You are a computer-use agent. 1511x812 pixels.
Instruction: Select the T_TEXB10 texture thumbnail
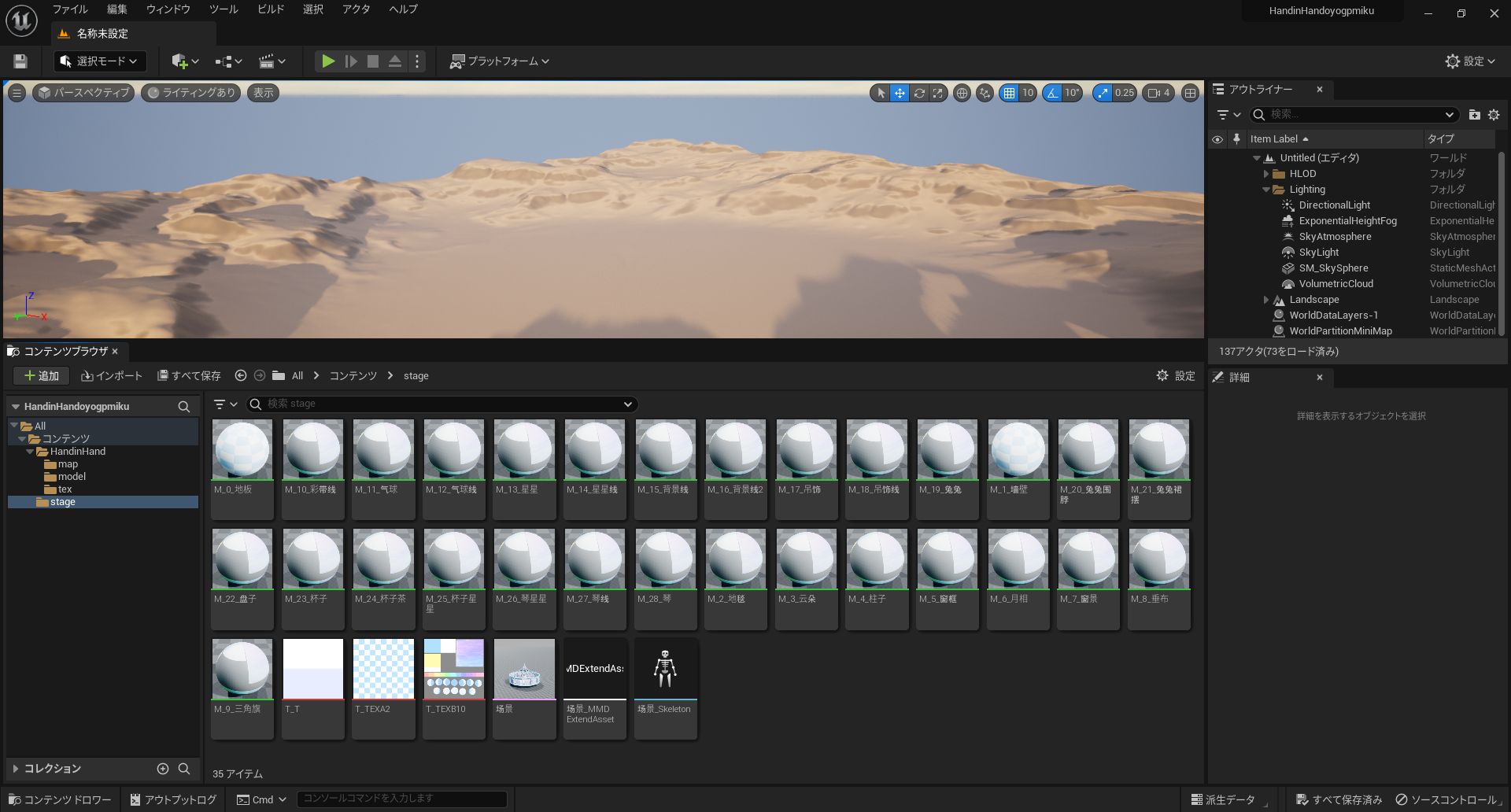tap(453, 688)
